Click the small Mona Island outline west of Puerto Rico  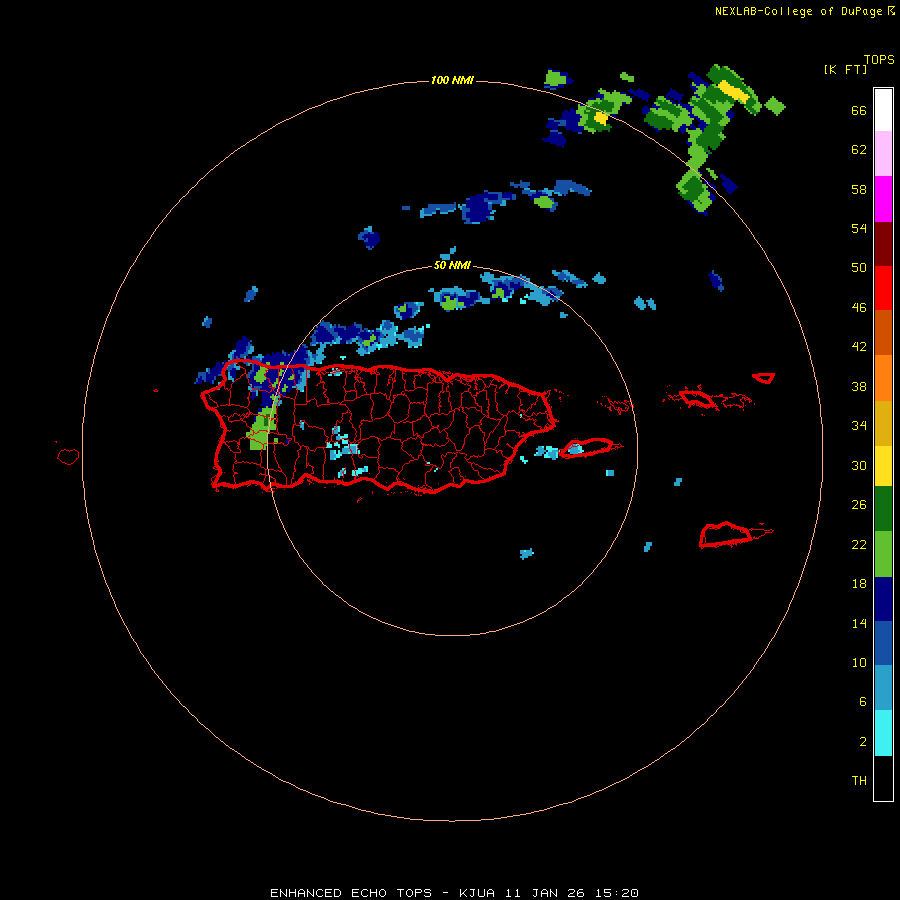(68, 456)
